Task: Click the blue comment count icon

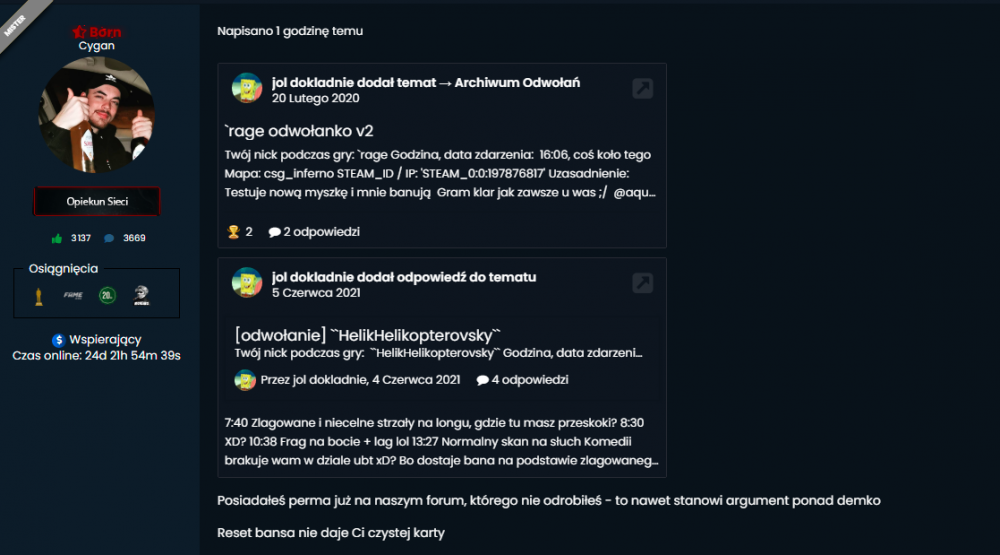Action: click(109, 239)
